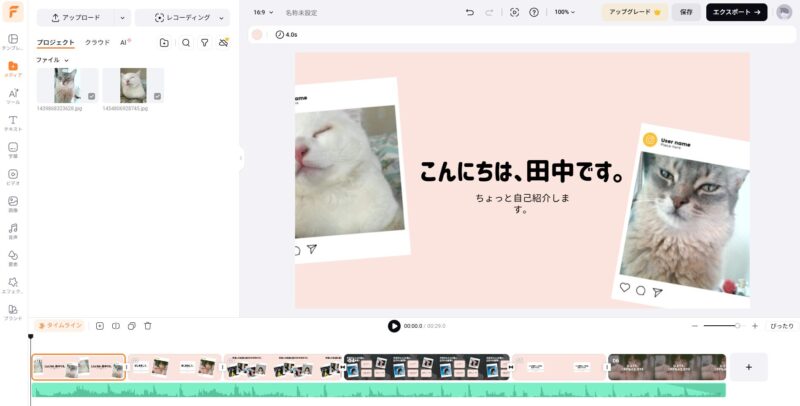This screenshot has height=406, width=800.
Task: Toggle checkbox on gray cat thumbnail
Action: [x=92, y=96]
